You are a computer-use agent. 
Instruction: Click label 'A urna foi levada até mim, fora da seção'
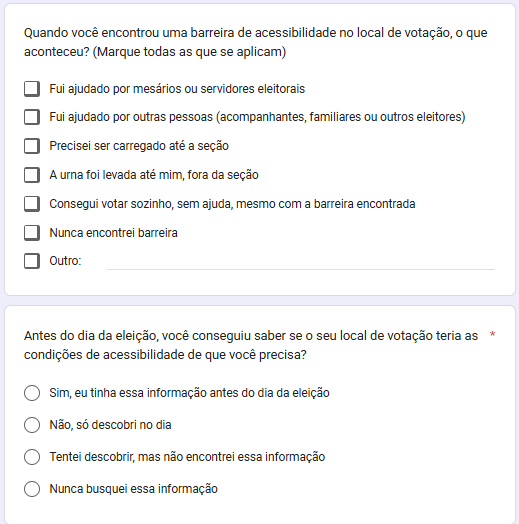(154, 175)
